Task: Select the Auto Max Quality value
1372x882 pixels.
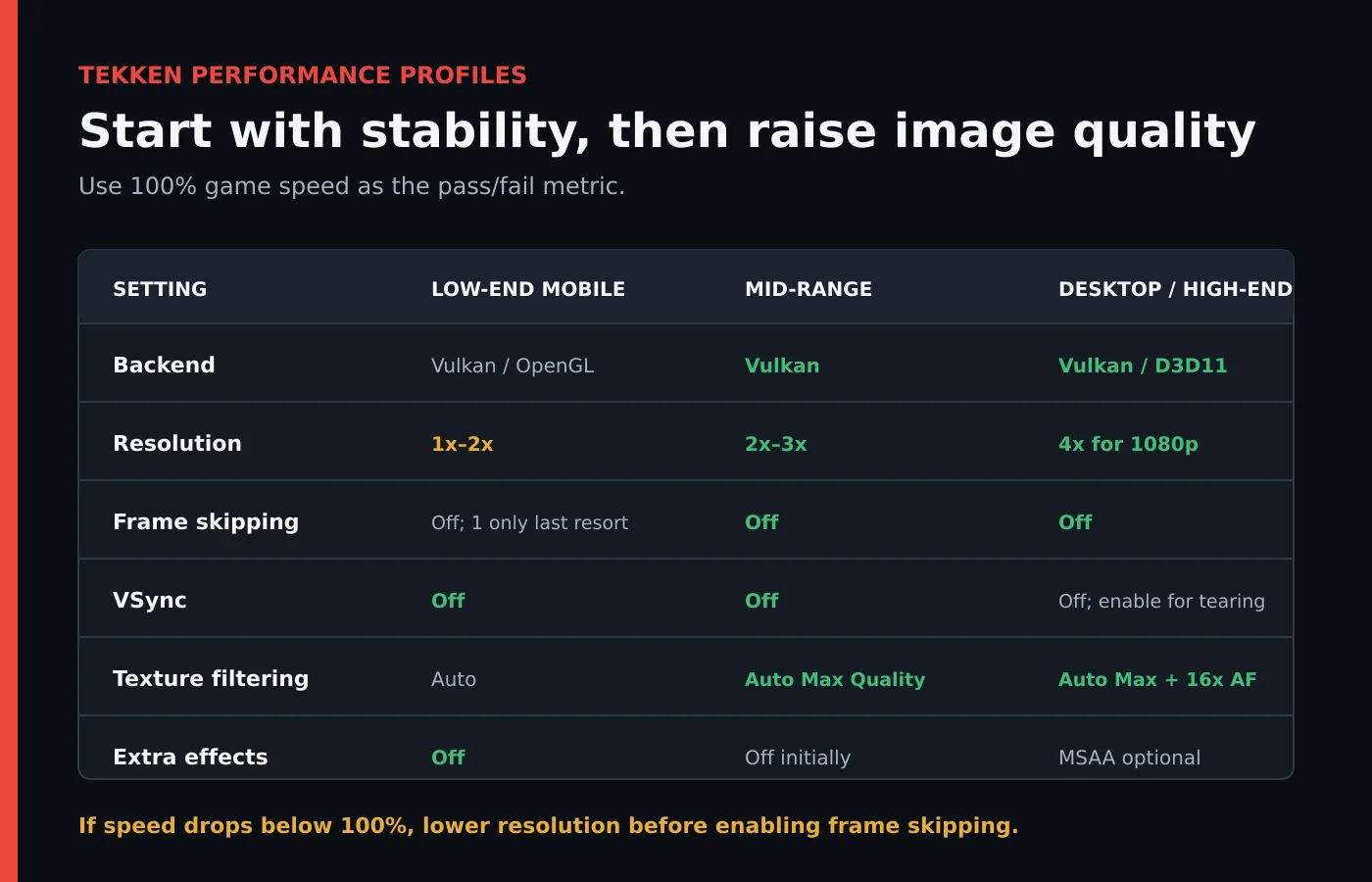Action: click(x=835, y=679)
